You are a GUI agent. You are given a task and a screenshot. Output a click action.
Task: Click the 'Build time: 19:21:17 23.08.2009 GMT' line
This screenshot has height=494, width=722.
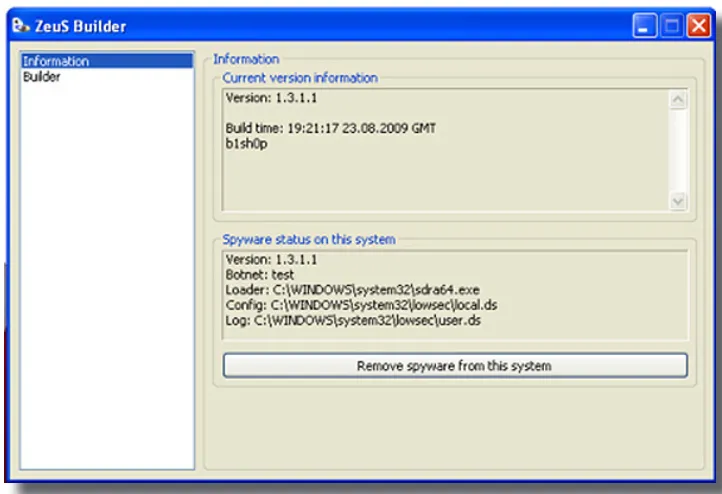[x=331, y=128]
